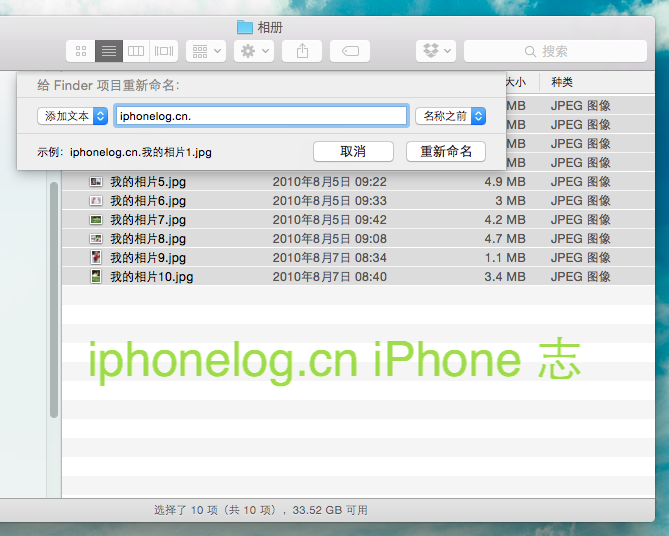Click the 4.2 MB size cell

(505, 220)
